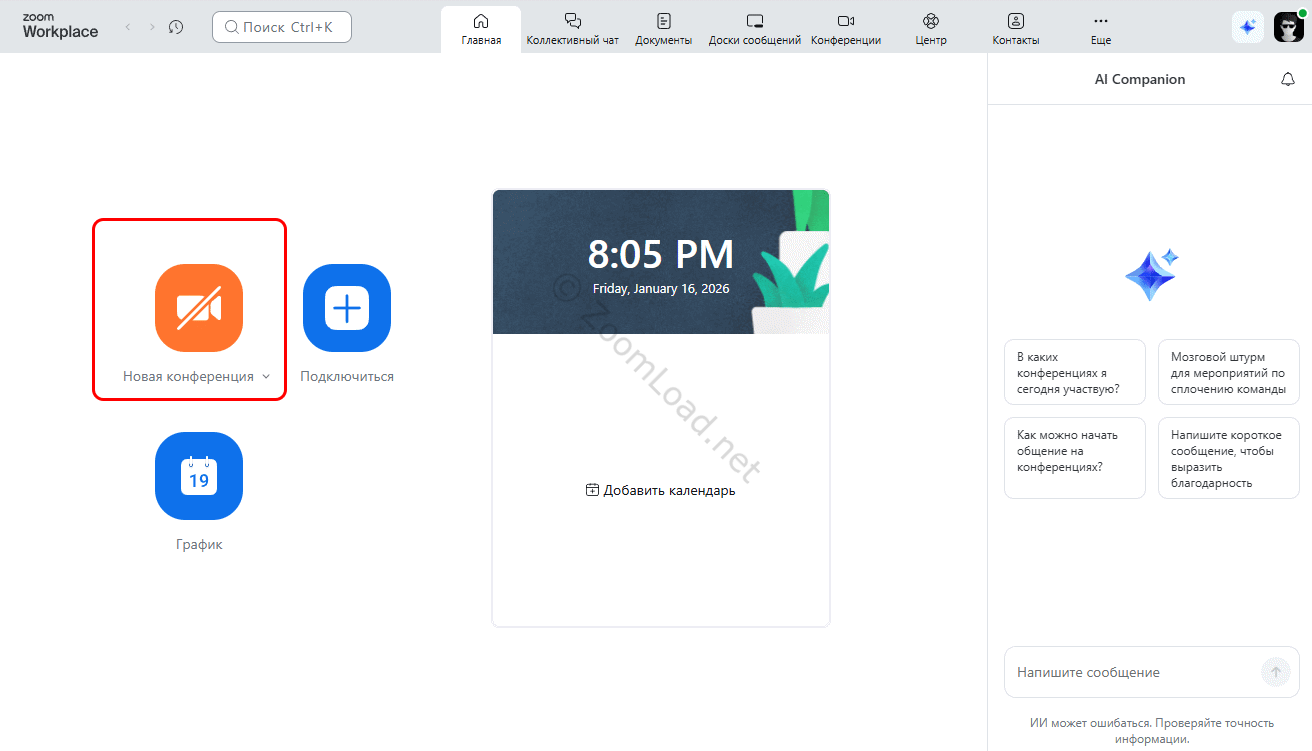Open the Документы tab
Viewport: 1312px width, 751px height.
[x=664, y=28]
